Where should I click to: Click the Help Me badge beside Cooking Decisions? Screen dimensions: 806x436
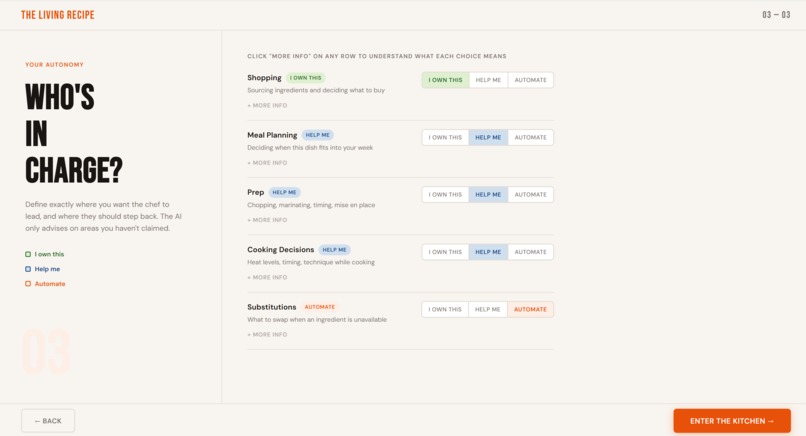pos(334,249)
